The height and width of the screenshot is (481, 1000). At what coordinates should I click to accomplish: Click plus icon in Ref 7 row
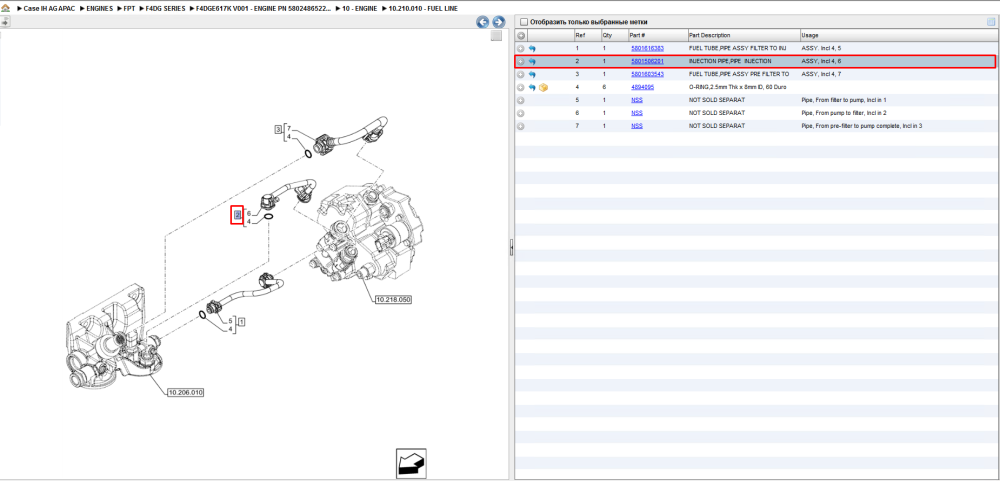click(521, 126)
